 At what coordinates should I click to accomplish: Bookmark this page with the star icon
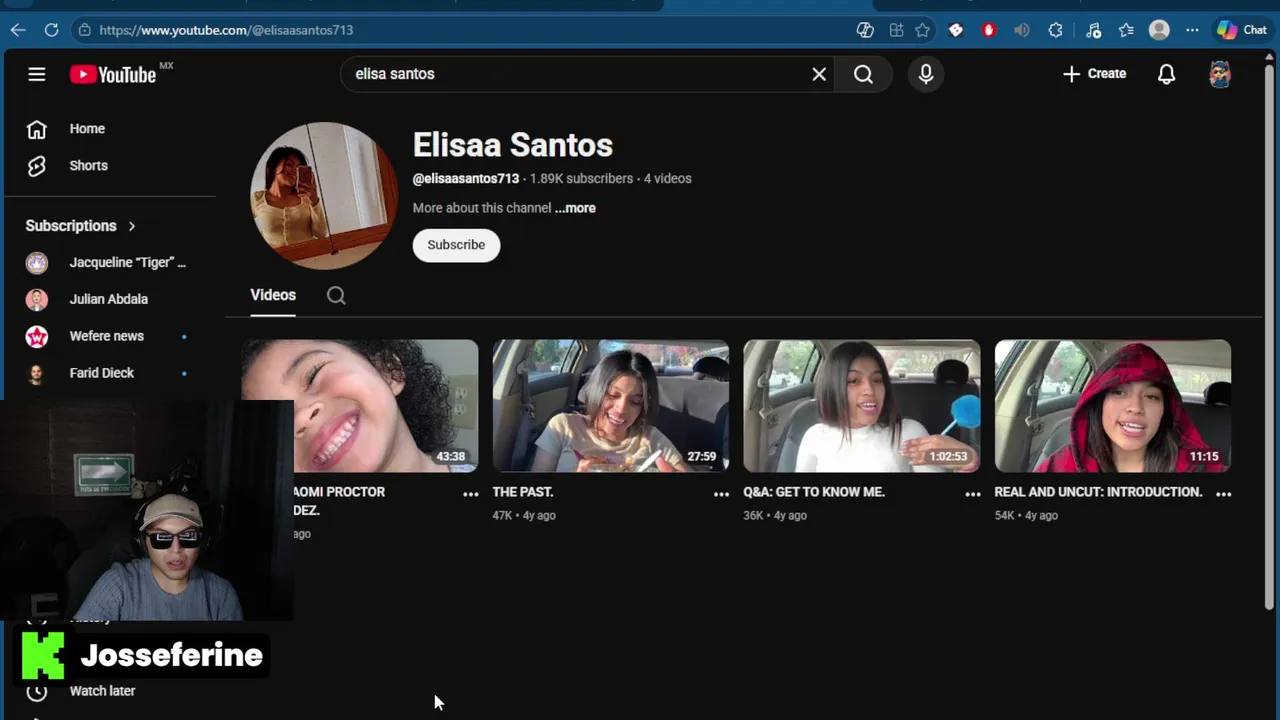(x=922, y=30)
